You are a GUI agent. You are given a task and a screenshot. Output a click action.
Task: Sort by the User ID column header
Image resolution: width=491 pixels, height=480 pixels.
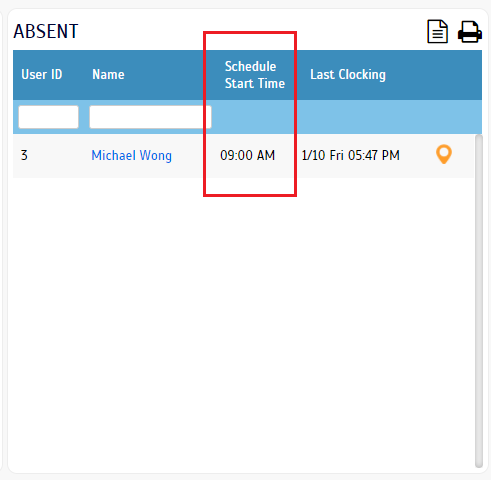tap(42, 74)
